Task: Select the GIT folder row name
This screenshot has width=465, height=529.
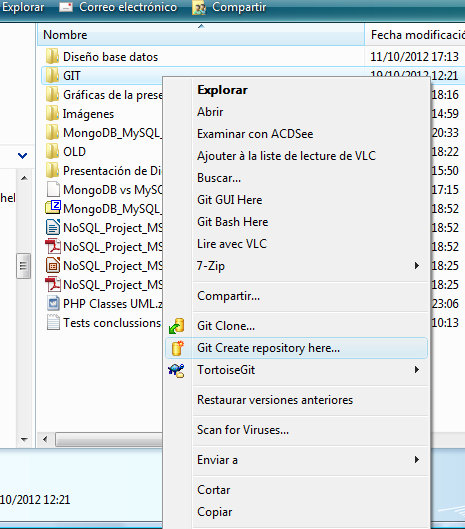Action: [x=72, y=76]
